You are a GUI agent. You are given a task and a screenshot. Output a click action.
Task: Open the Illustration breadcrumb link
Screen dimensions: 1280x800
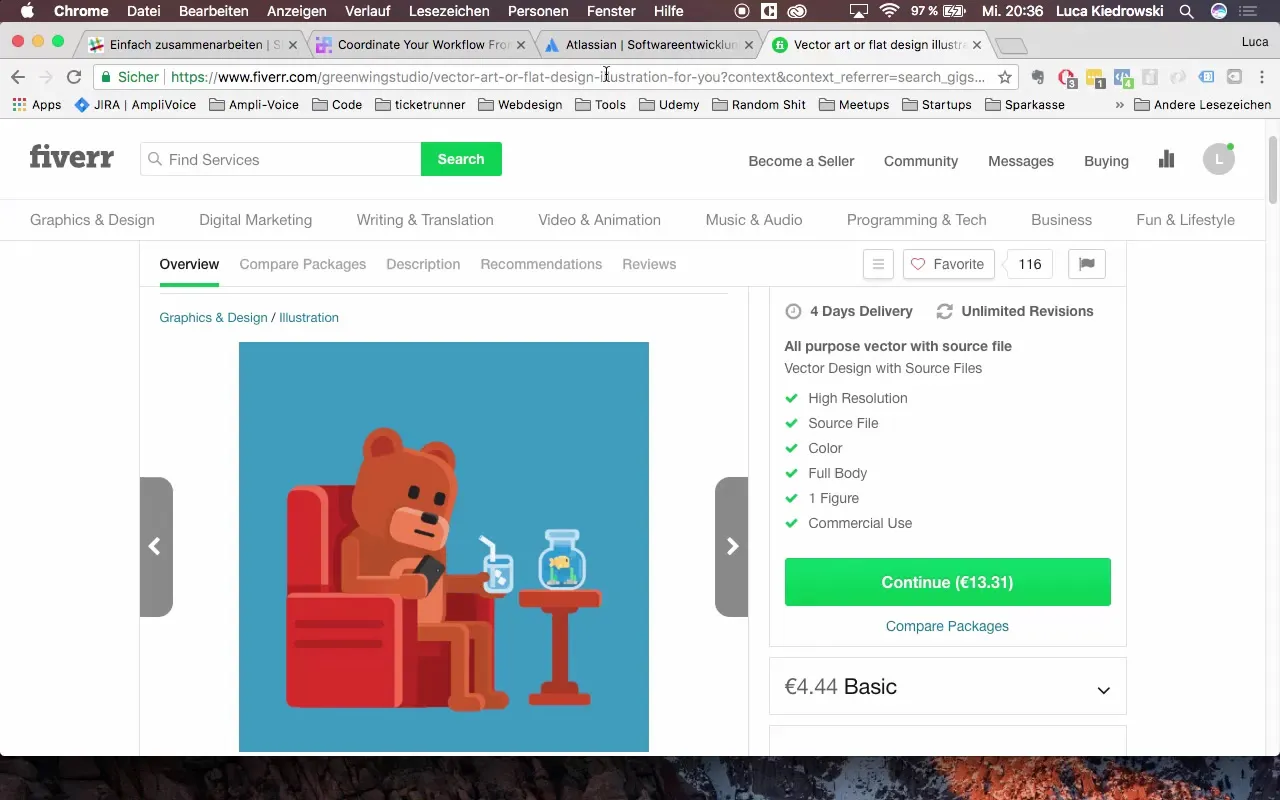309,317
